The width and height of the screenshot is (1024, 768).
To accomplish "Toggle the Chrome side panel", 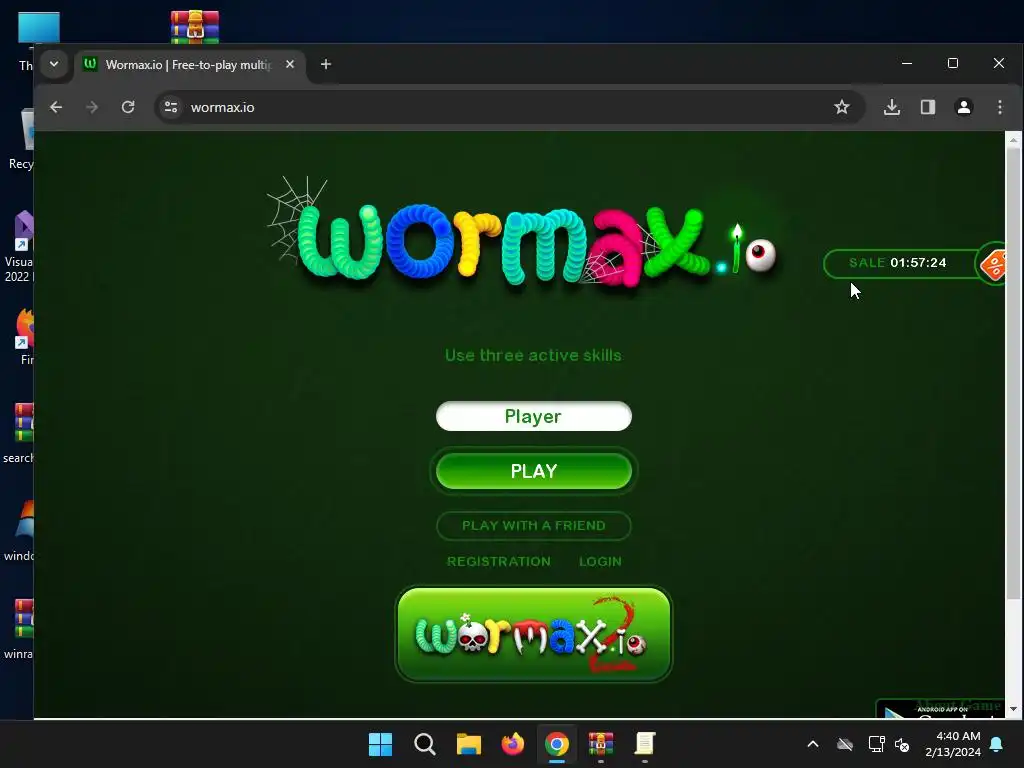I will [927, 107].
